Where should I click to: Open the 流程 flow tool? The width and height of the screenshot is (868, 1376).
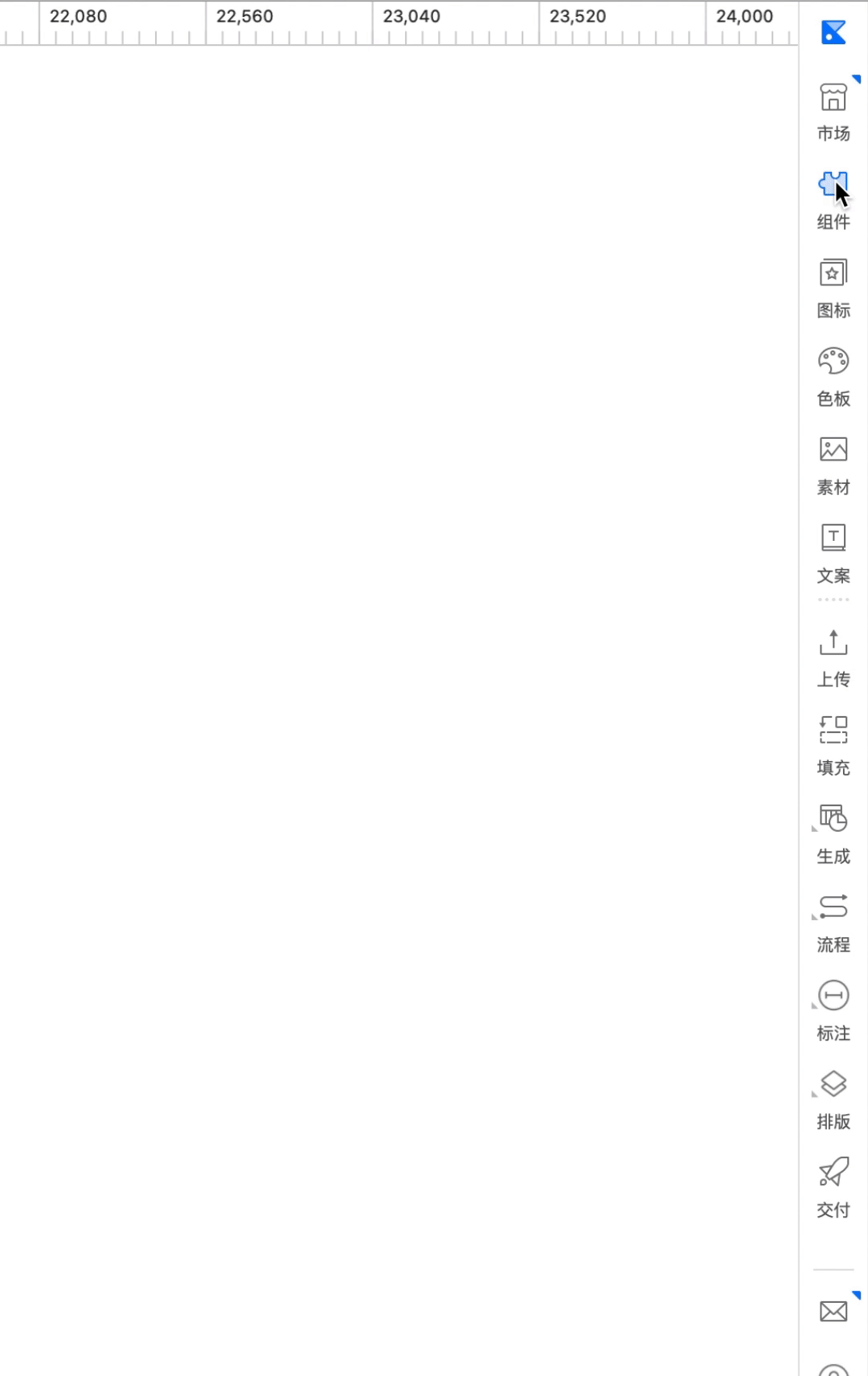tap(833, 923)
